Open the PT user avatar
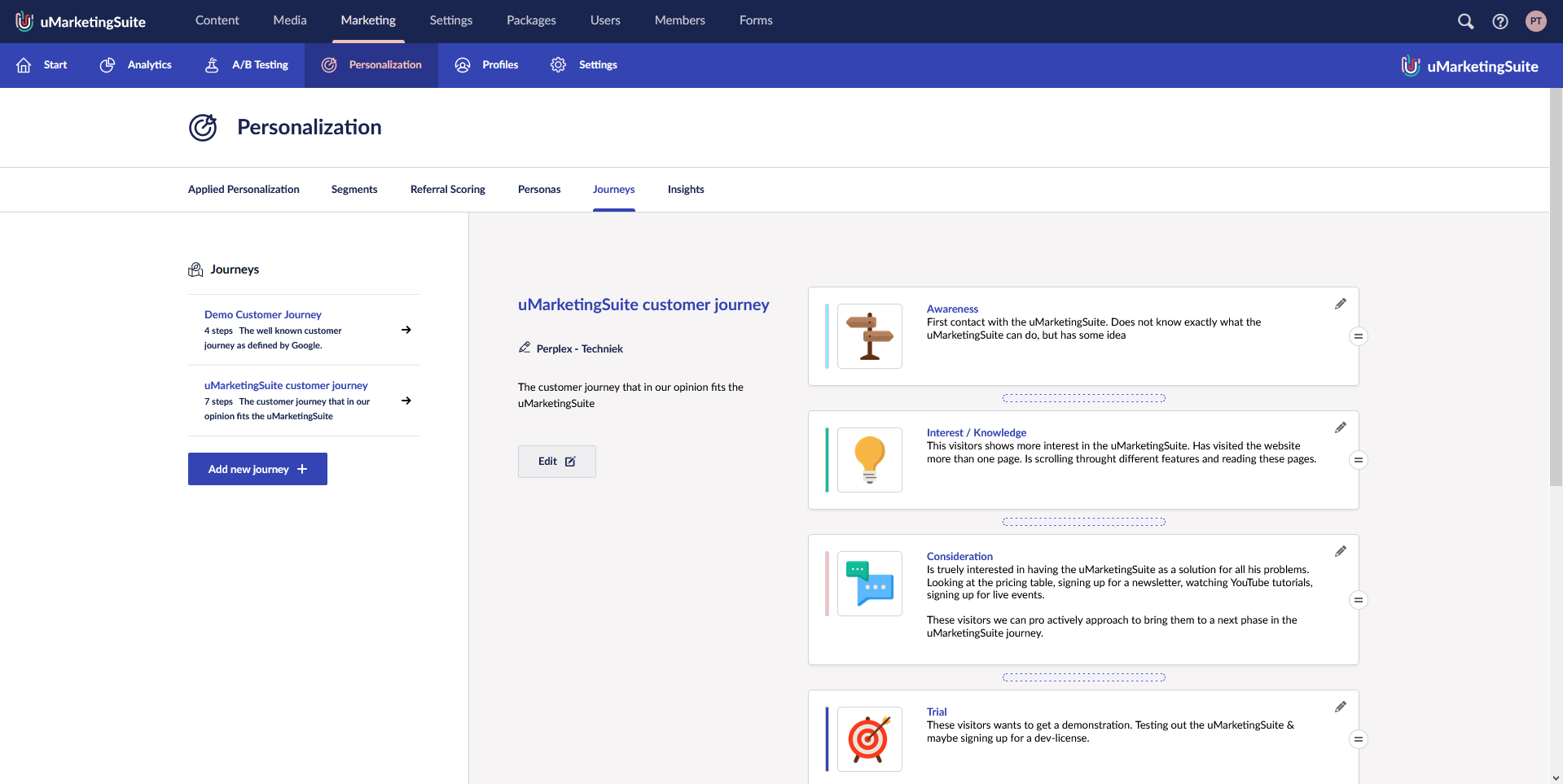This screenshot has height=784, width=1563. pyautogui.click(x=1536, y=22)
